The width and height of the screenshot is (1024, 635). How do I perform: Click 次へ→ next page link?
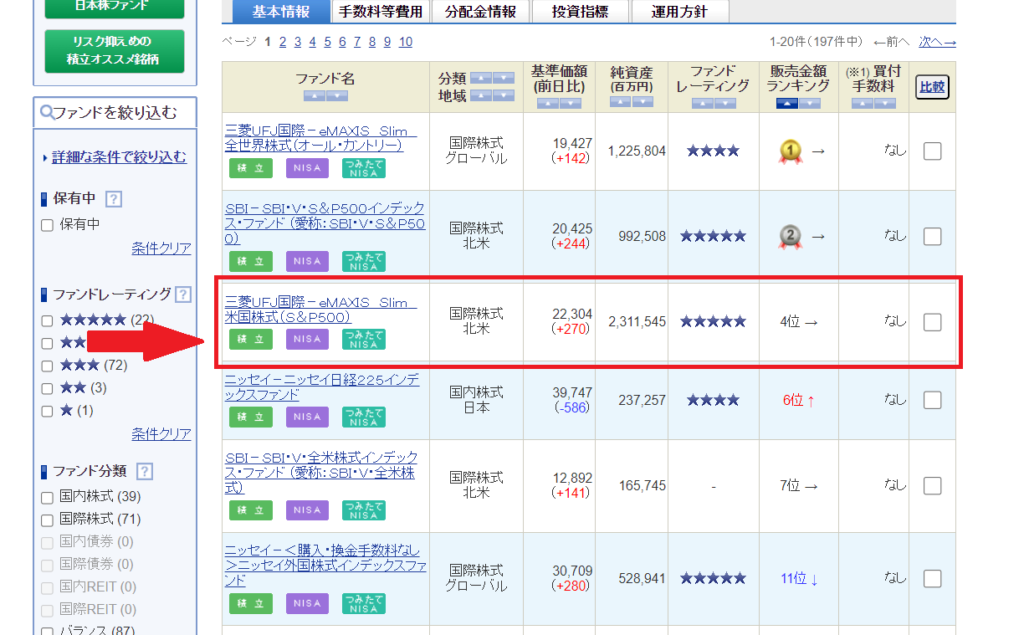(x=937, y=42)
